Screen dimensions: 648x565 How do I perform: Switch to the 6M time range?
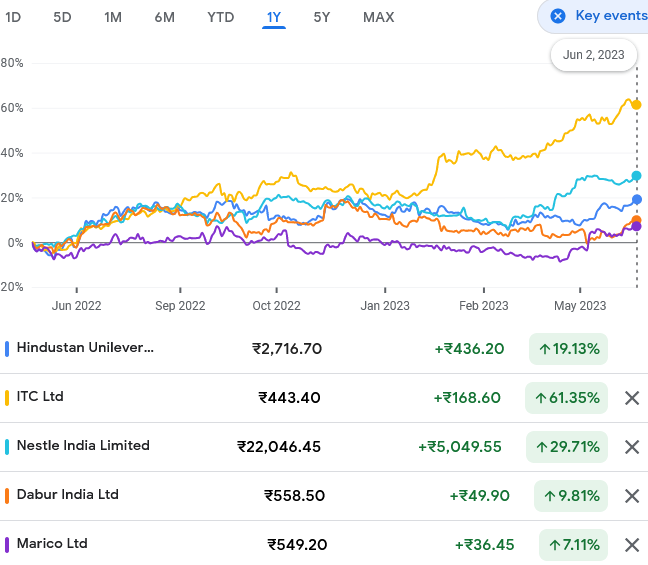pos(164,17)
